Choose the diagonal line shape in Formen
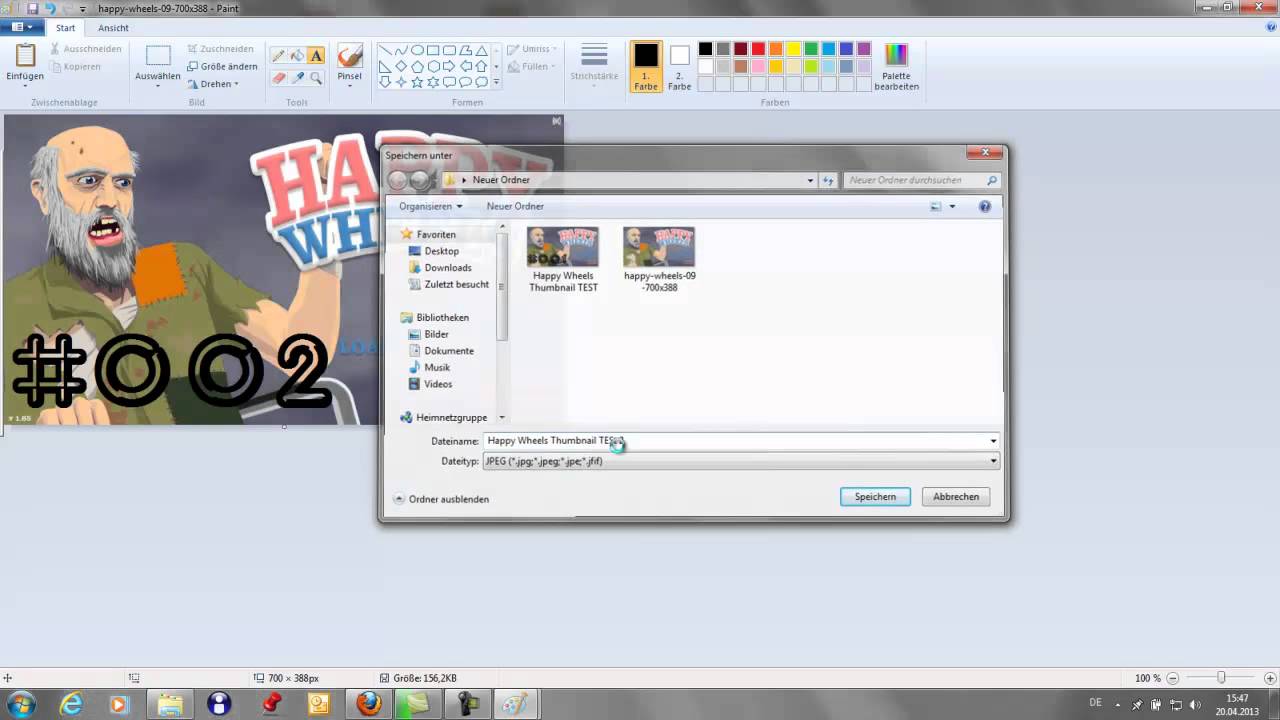The width and height of the screenshot is (1280, 720). 385,50
